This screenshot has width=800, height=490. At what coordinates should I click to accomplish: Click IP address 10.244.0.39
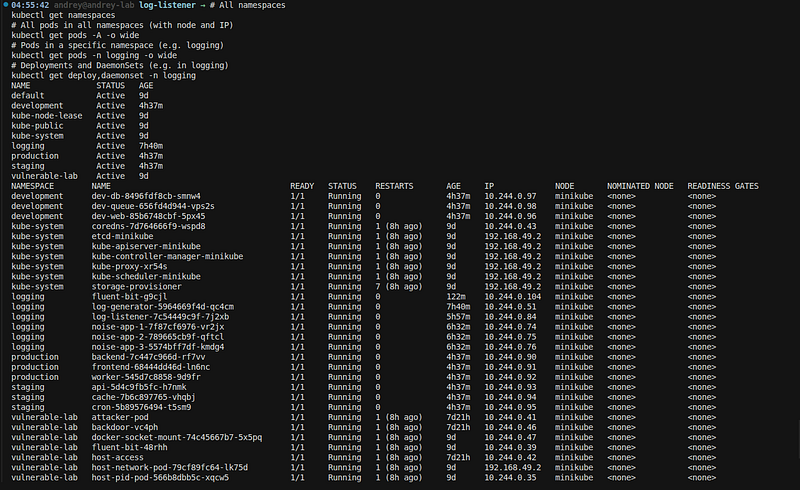point(510,447)
